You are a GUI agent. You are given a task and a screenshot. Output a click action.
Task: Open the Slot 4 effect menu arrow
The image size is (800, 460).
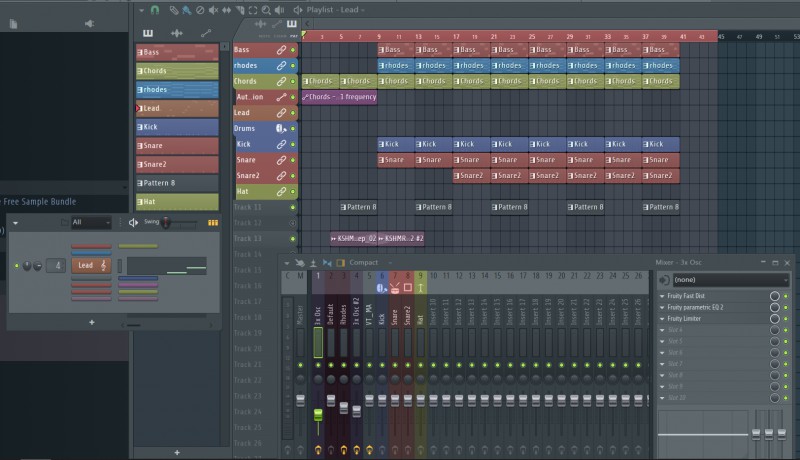[662, 330]
